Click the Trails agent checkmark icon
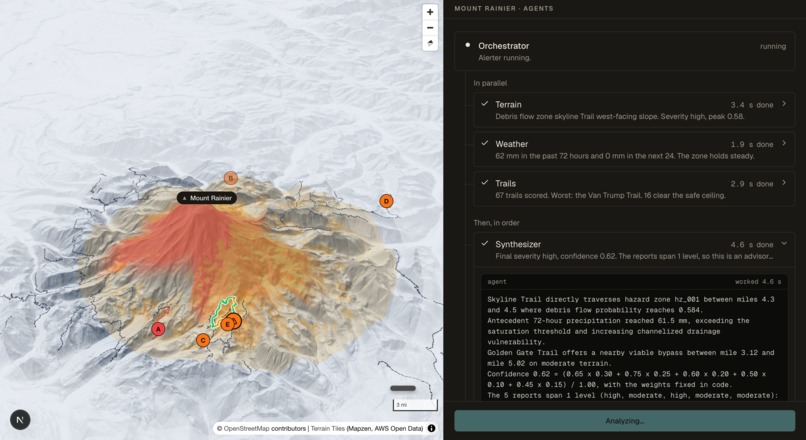806x440 pixels. [x=484, y=183]
